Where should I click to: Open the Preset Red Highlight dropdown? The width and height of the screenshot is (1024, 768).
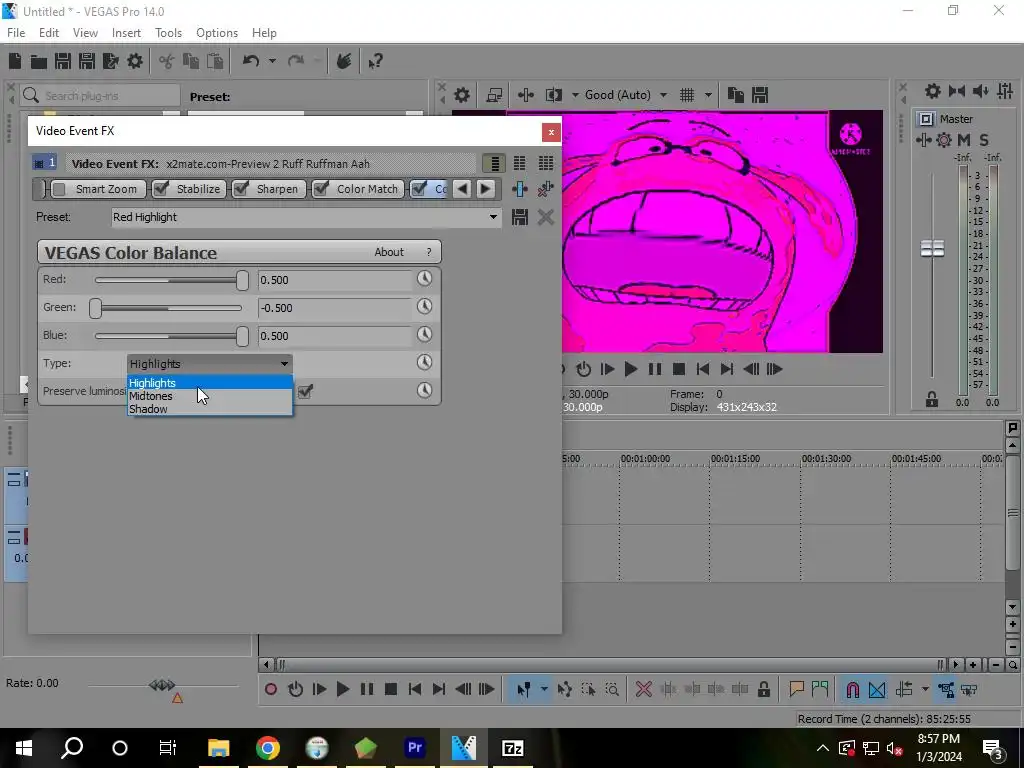pos(493,217)
